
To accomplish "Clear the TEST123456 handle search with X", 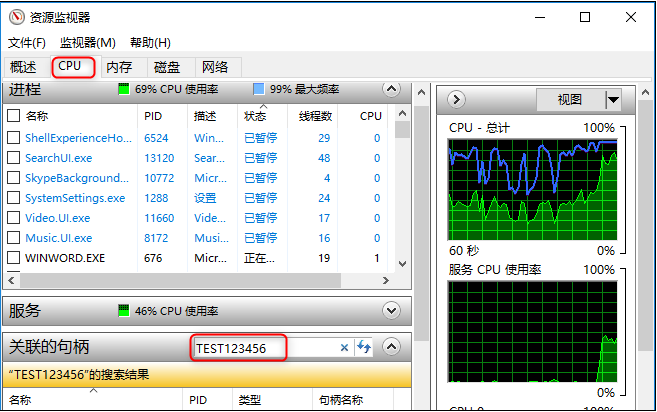I will pos(344,347).
